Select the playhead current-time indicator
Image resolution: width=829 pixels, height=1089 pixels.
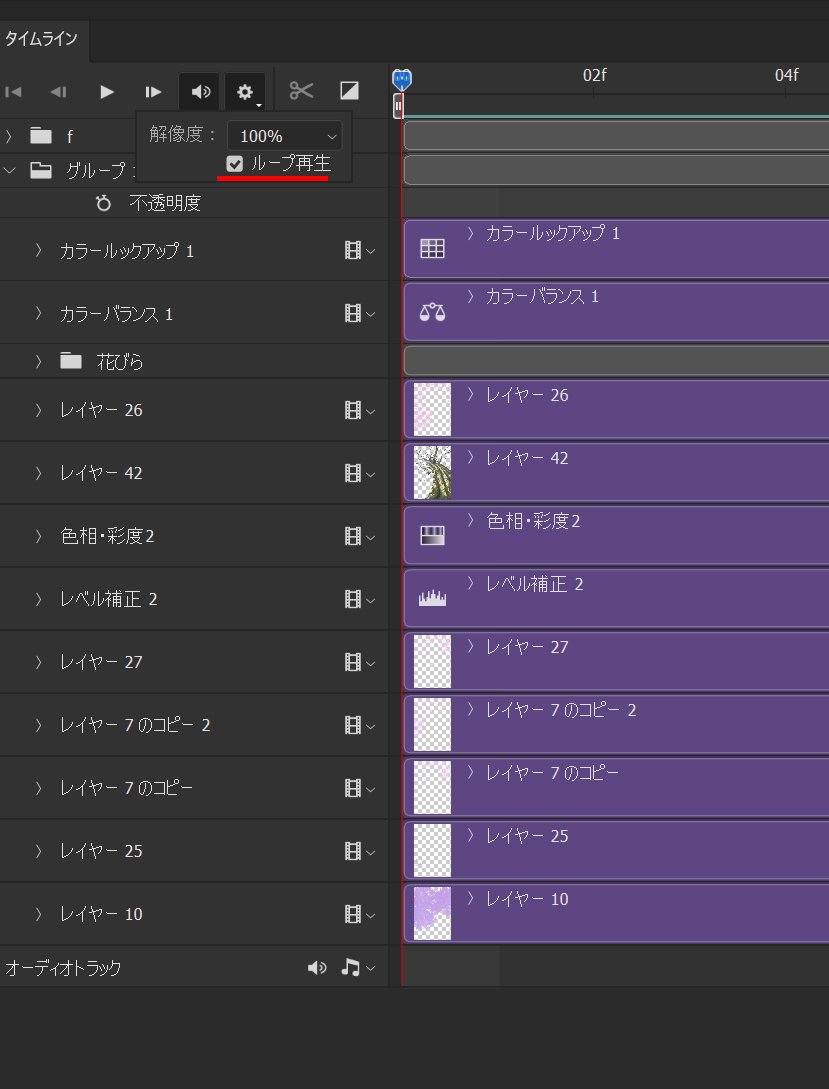point(402,79)
